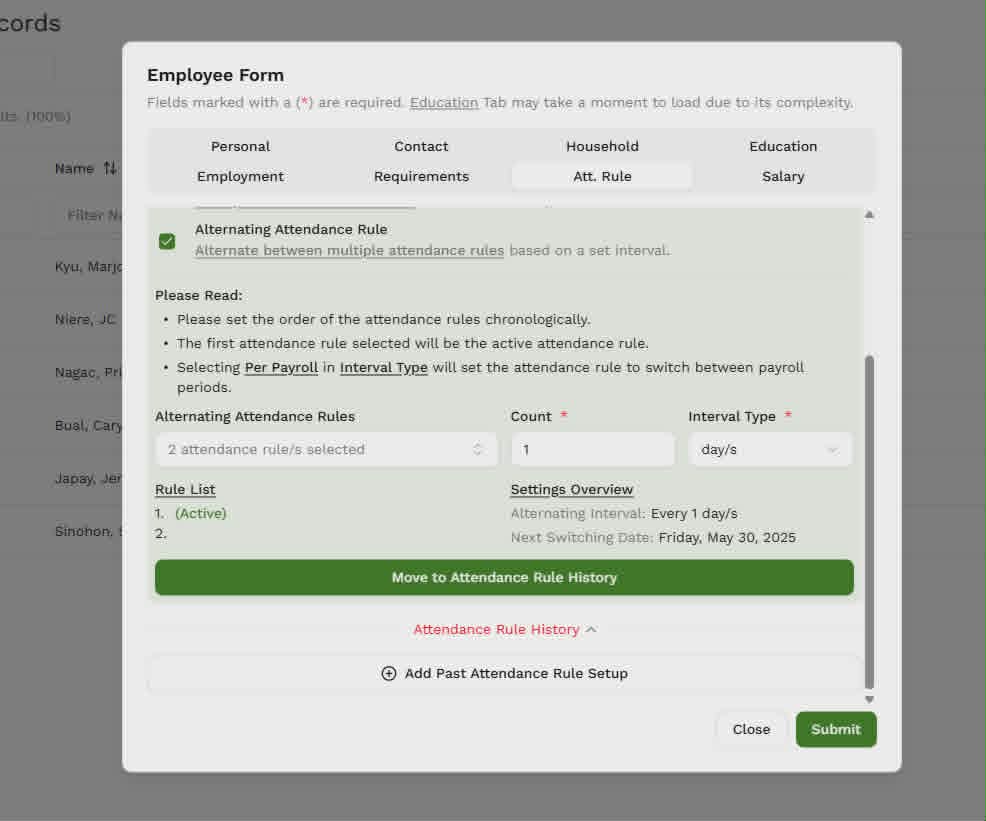The image size is (986, 821).
Task: Click the Name filter input in background table
Action: coord(88,216)
